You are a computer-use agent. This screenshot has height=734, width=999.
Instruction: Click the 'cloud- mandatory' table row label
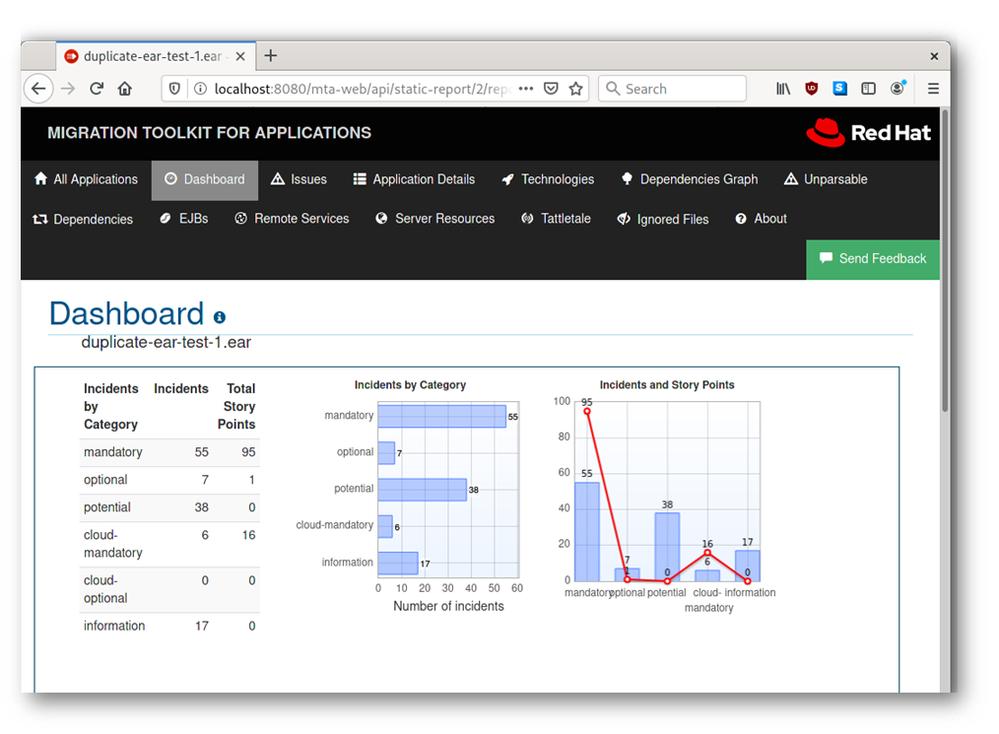point(113,544)
